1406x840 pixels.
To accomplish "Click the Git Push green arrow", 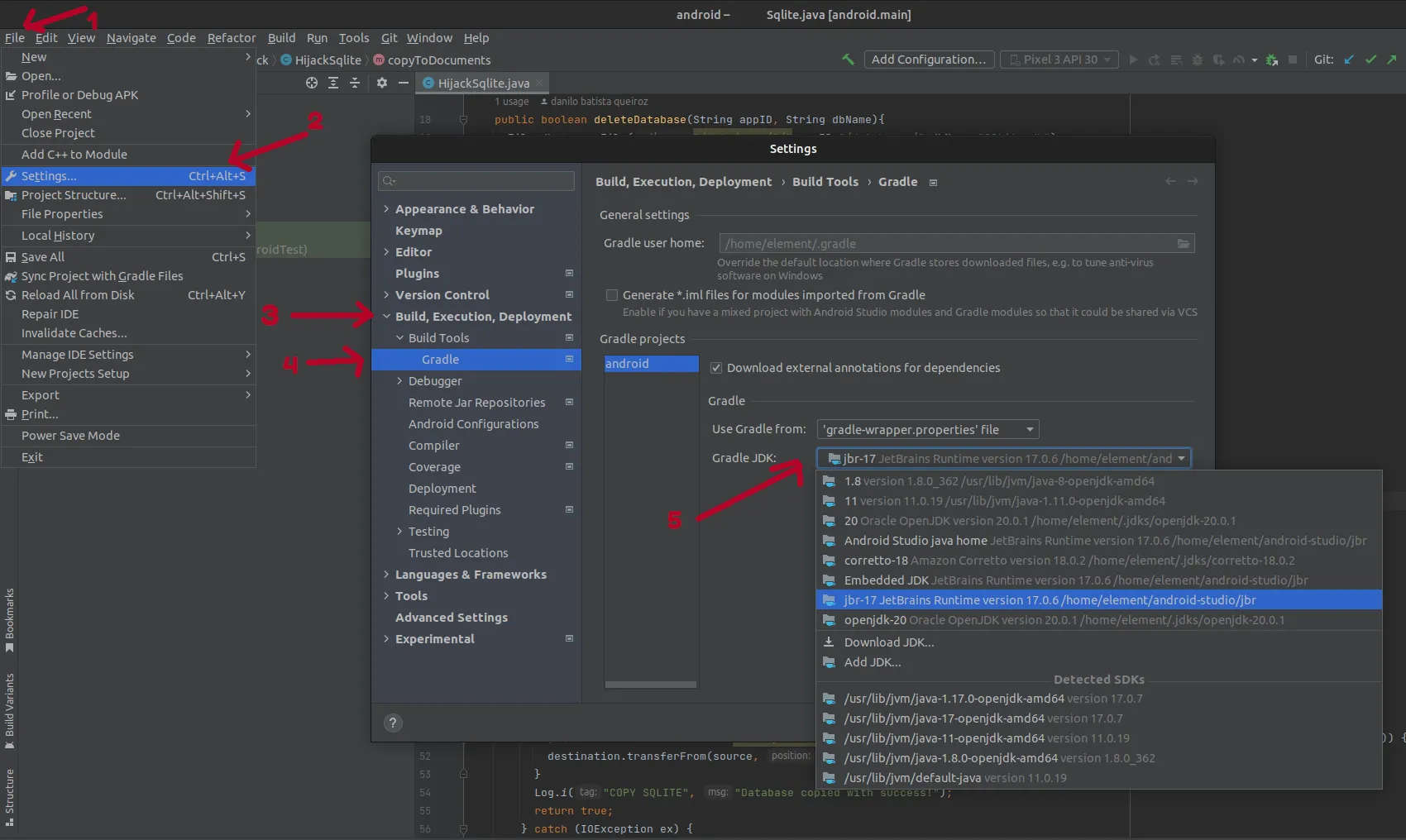I will (1392, 60).
